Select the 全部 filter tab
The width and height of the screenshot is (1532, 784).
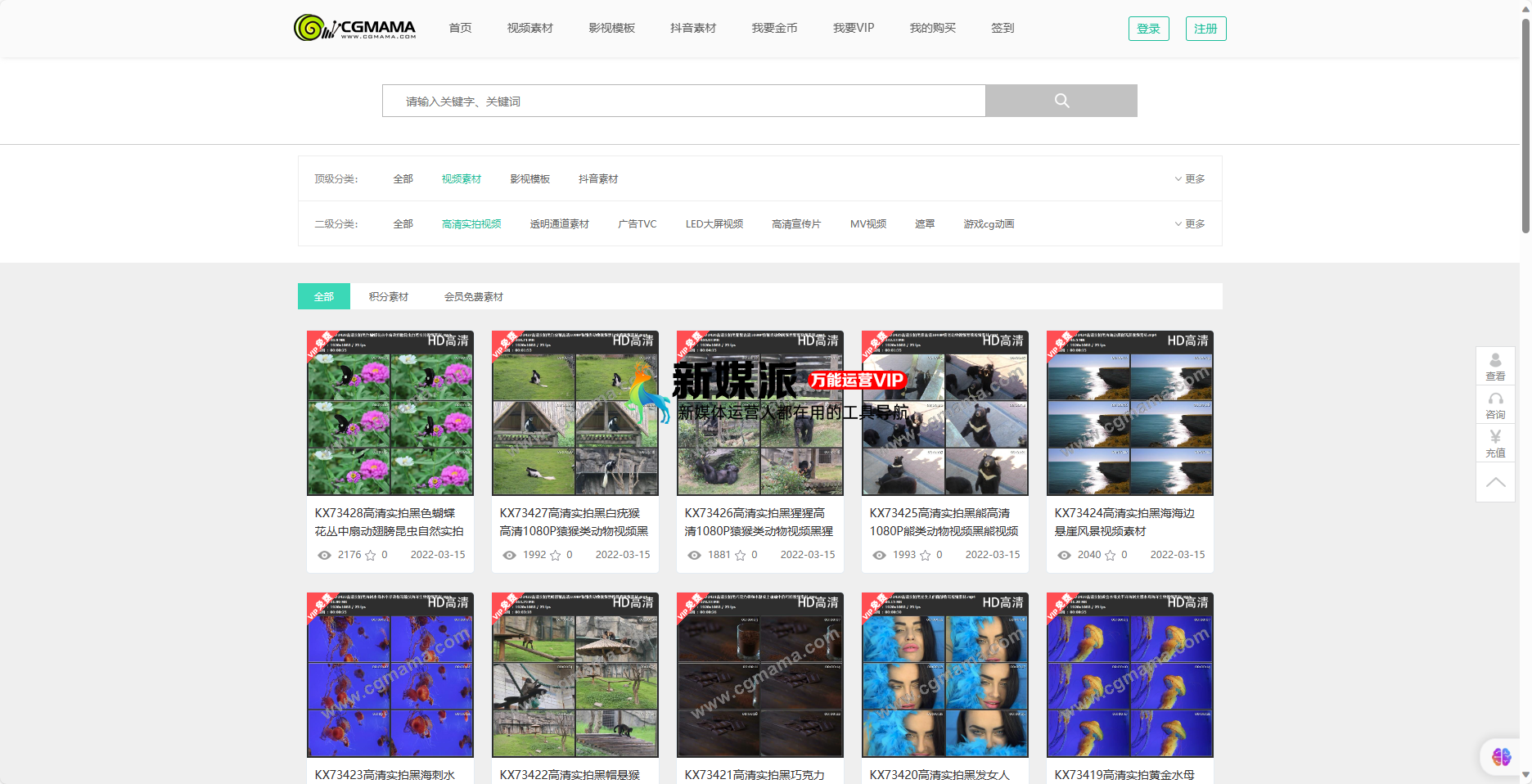[x=324, y=296]
